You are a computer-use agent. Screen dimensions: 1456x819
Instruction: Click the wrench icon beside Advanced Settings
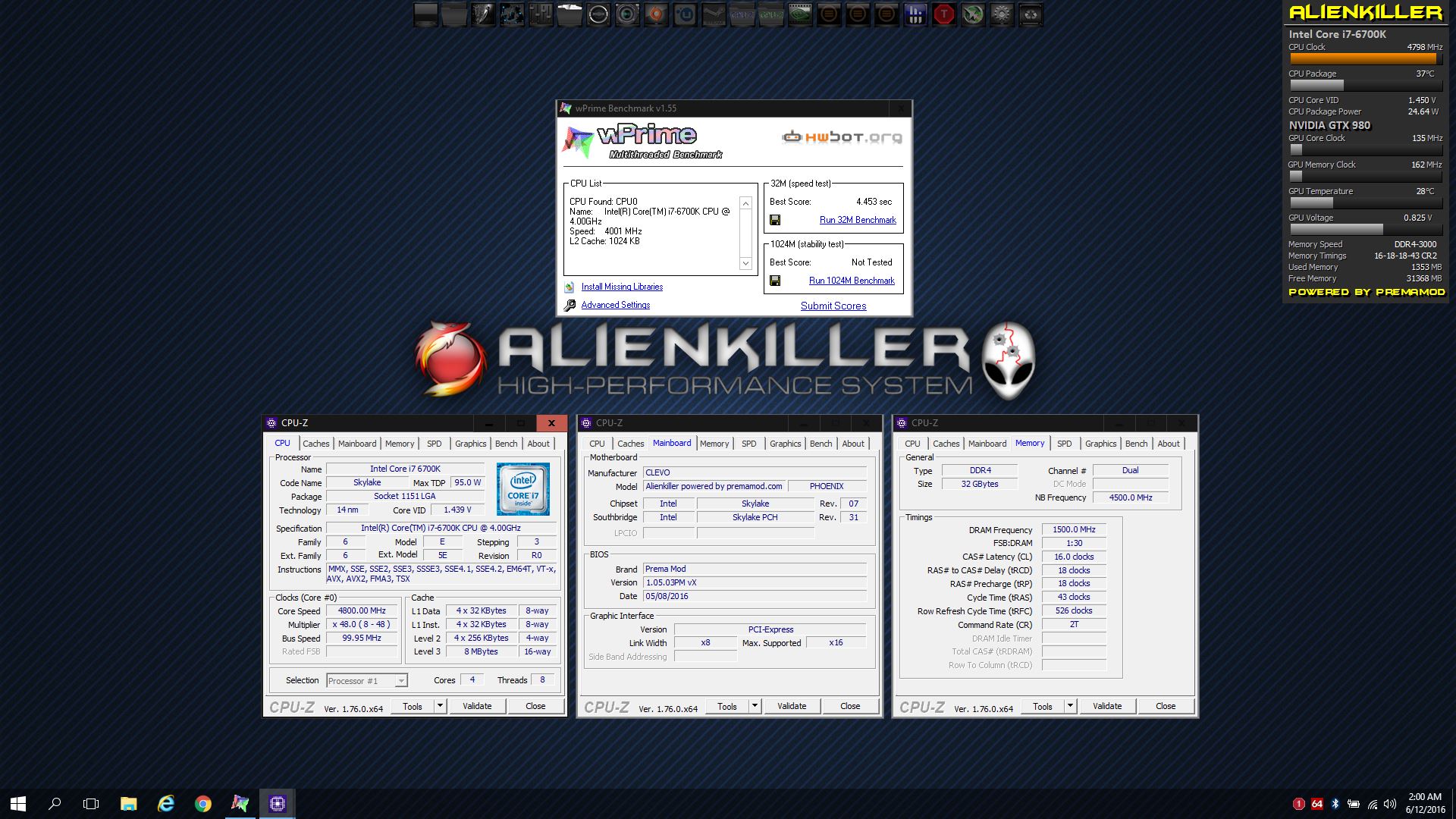tap(570, 305)
